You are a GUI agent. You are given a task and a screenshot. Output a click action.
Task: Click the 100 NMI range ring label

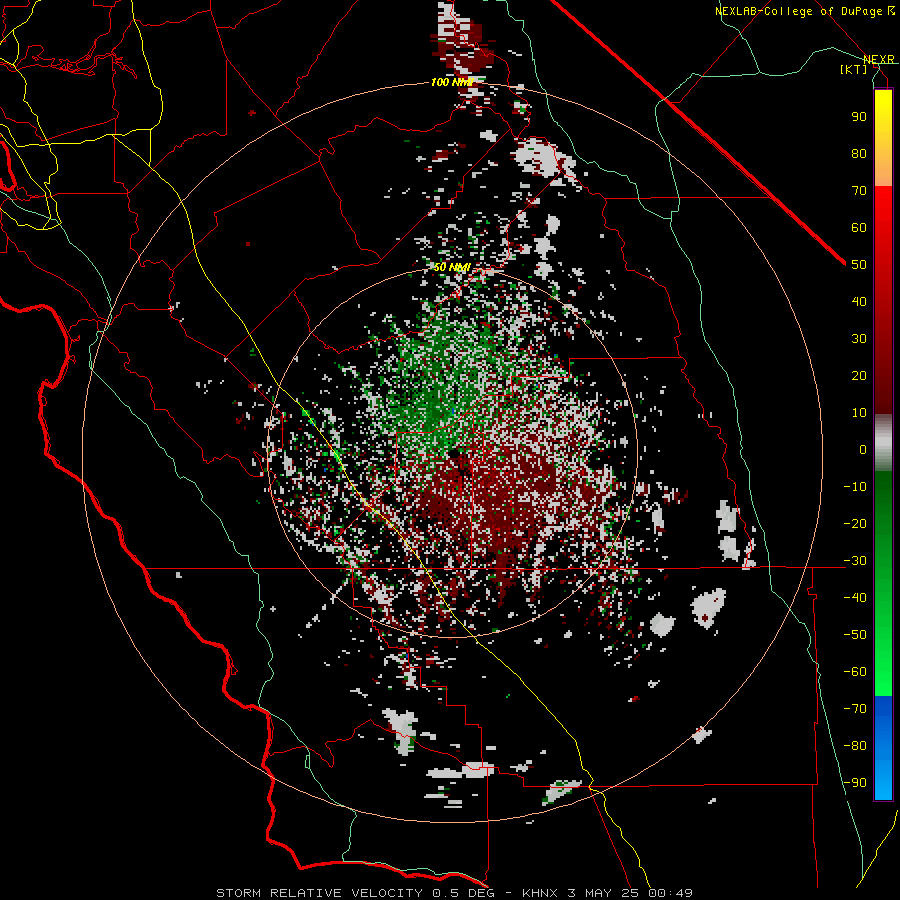(452, 83)
